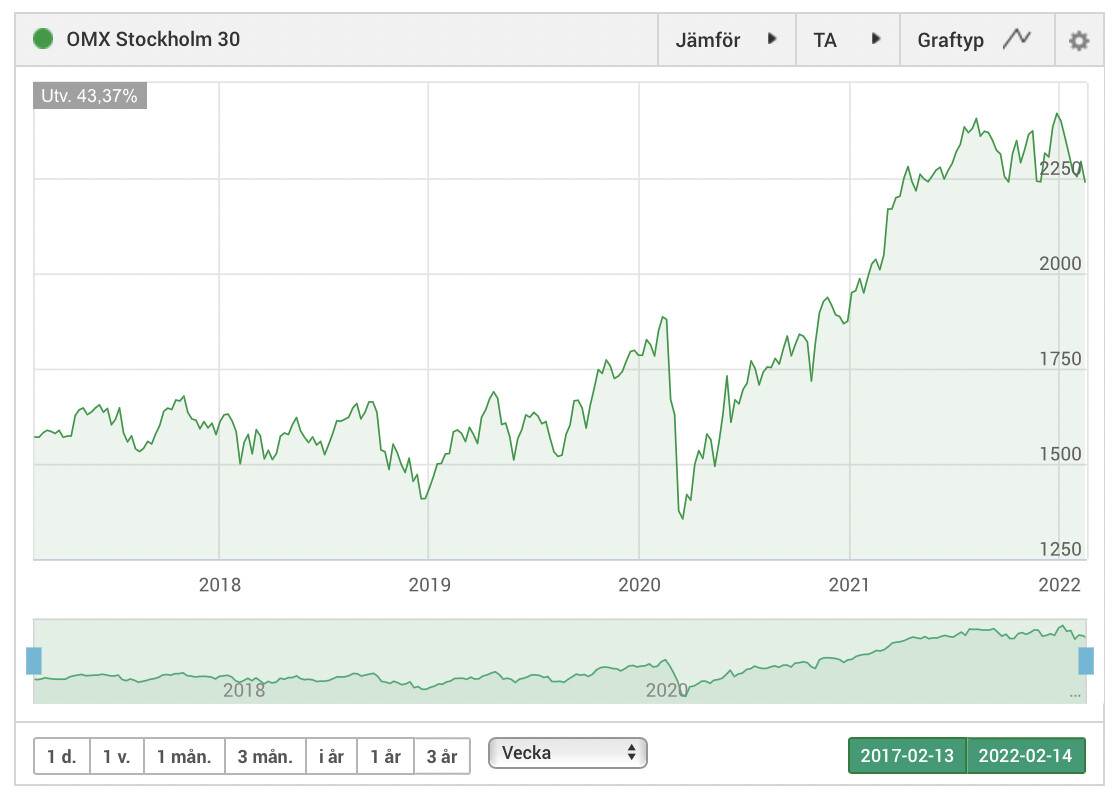Select the 1 d. time range
This screenshot has height=800, width=1112.
coord(62,757)
